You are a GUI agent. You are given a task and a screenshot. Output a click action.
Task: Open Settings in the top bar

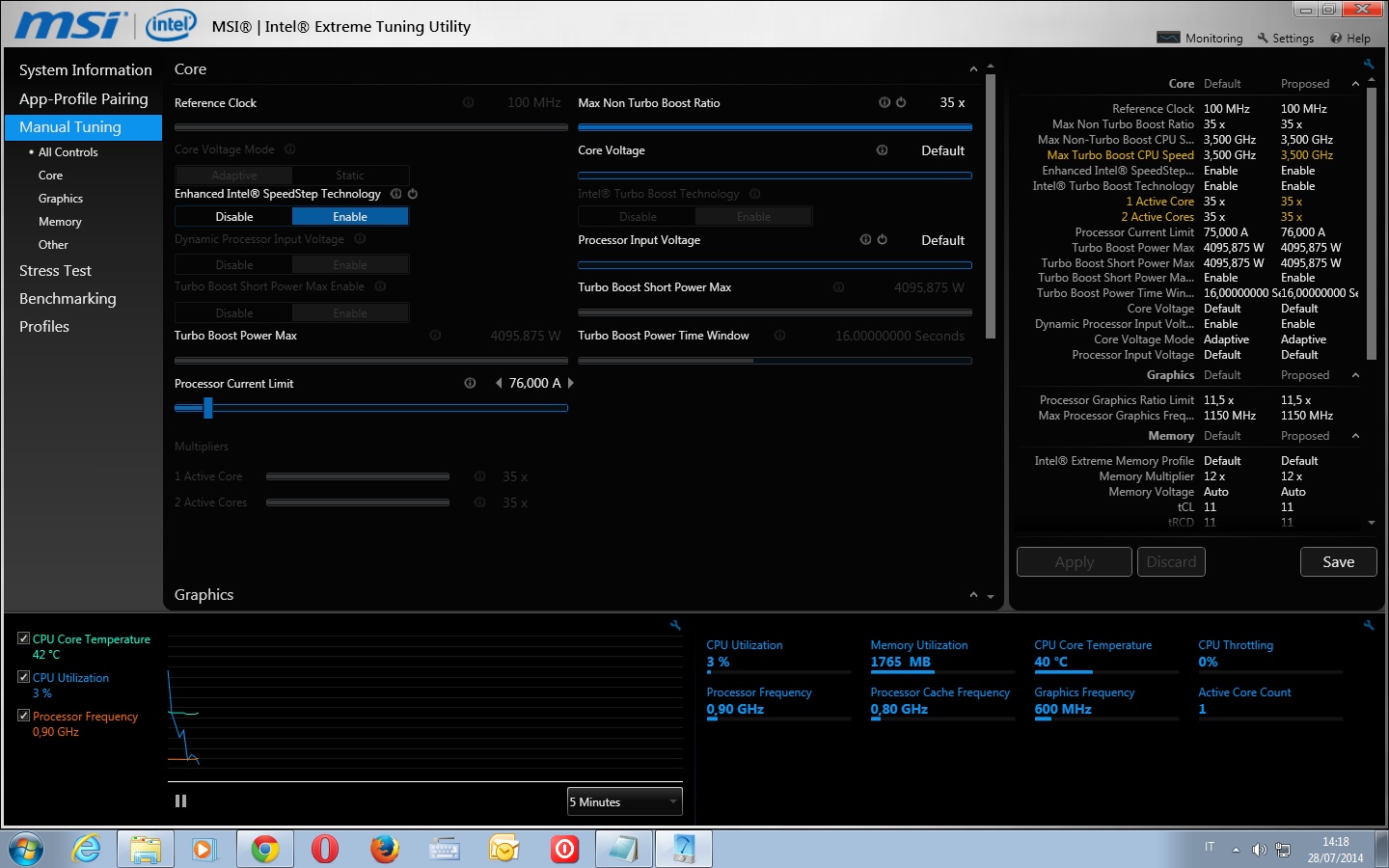[1286, 39]
